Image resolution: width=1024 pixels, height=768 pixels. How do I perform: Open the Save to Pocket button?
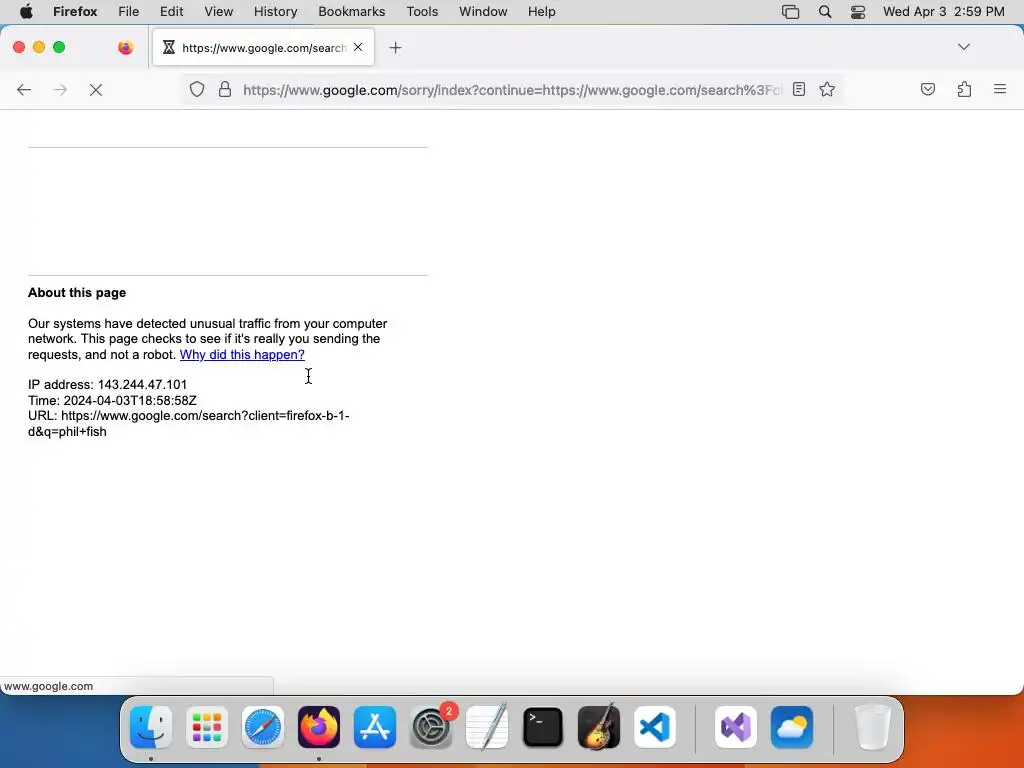(x=927, y=89)
